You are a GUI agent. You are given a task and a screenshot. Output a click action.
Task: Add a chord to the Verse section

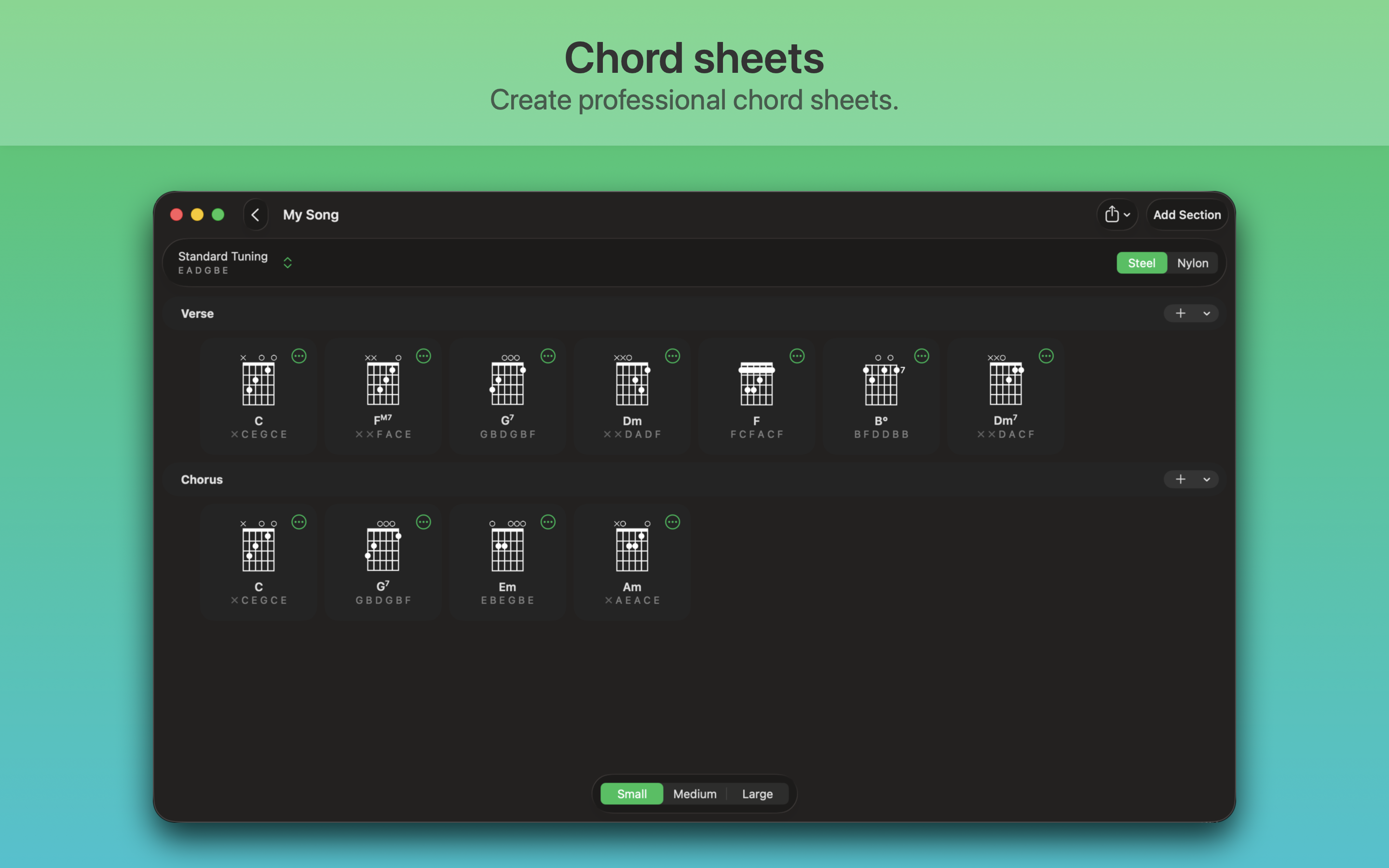pos(1180,313)
